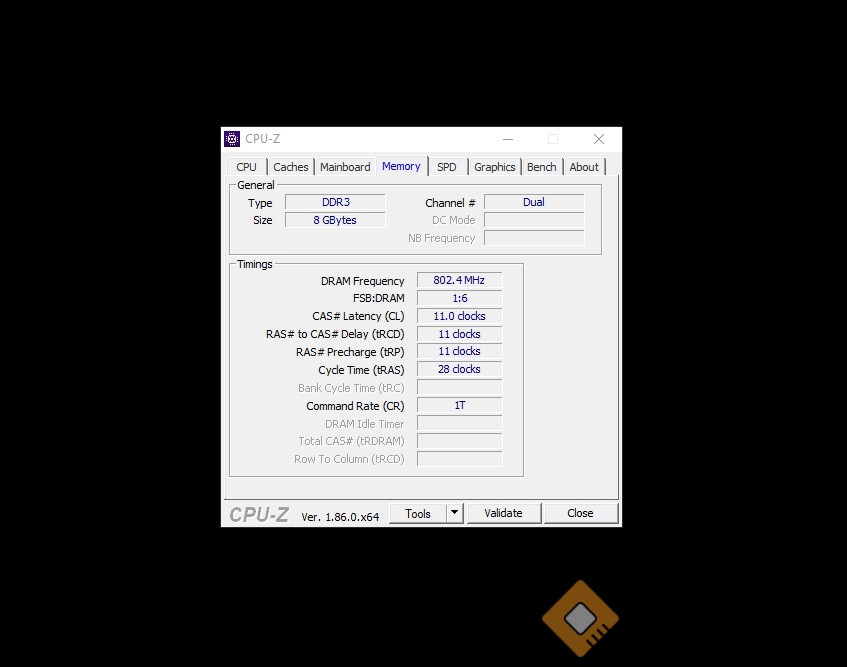This screenshot has height=667, width=847.
Task: Click the CPU-Z app icon in title bar
Action: point(232,139)
